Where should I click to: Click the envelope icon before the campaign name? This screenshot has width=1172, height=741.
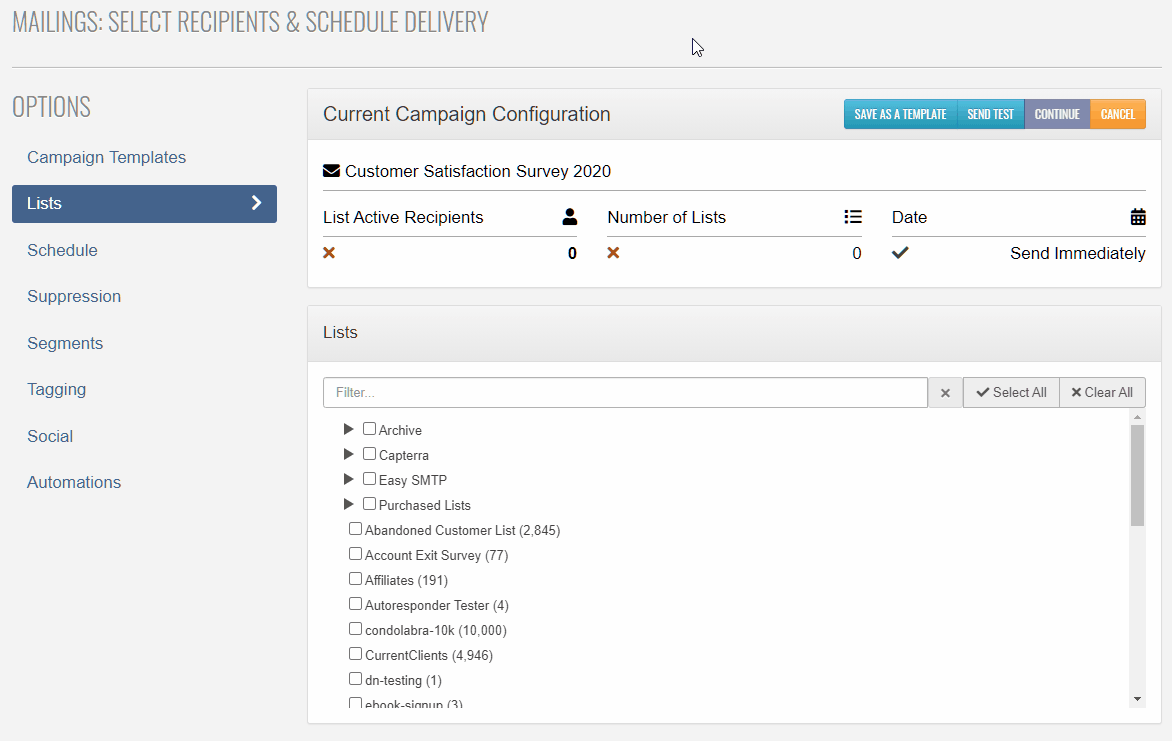point(332,171)
